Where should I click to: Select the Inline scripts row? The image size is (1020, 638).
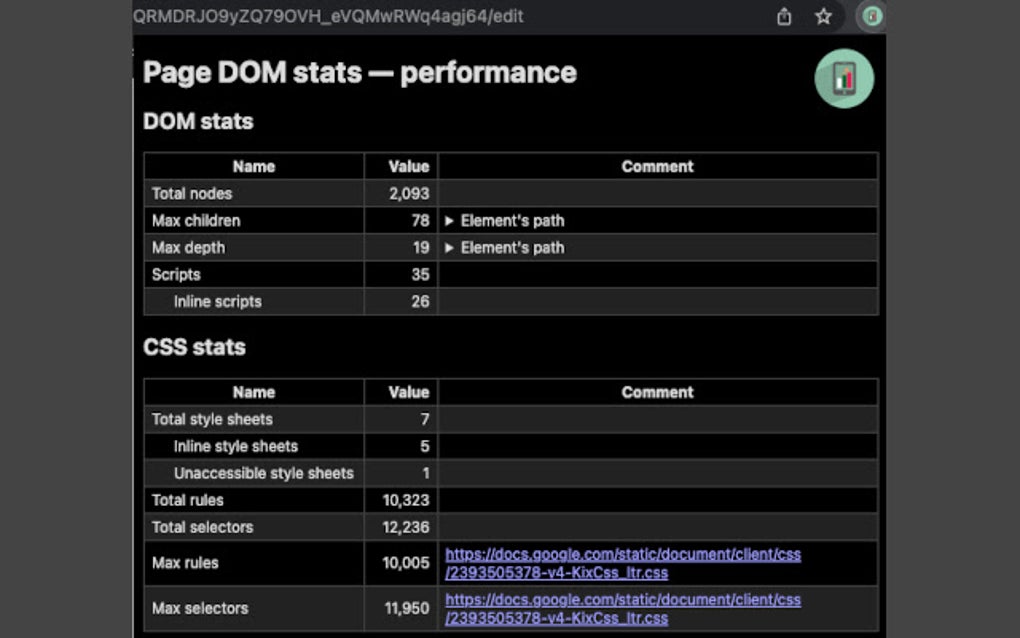(x=253, y=301)
